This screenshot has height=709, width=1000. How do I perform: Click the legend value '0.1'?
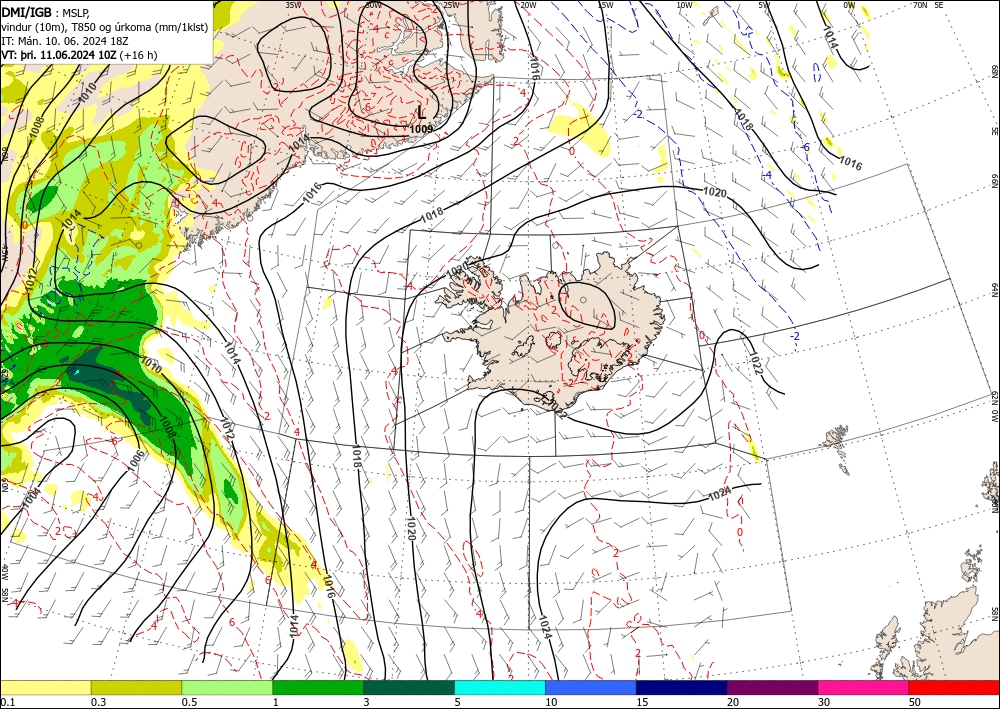6,702
